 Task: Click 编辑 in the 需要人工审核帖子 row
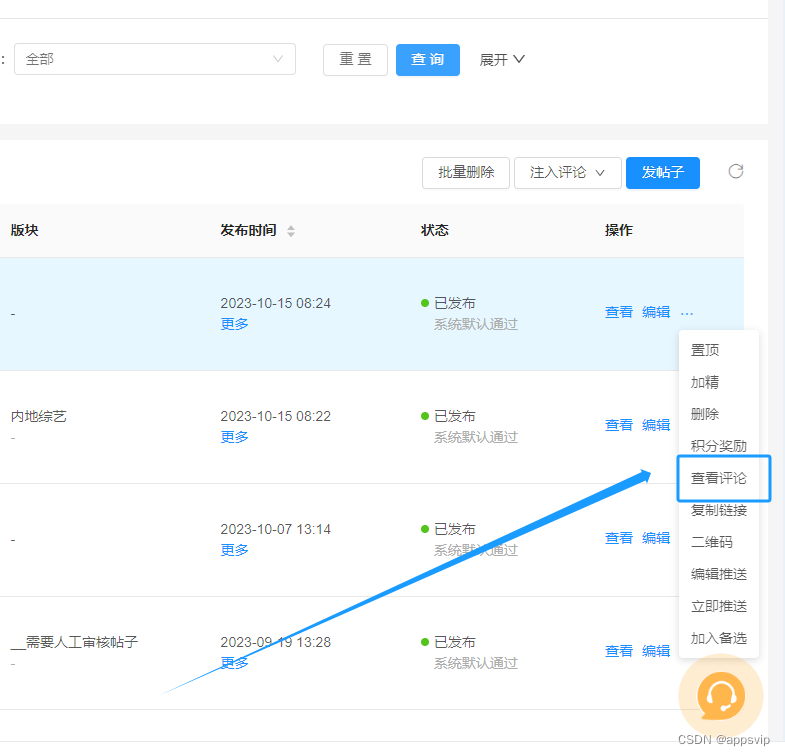coord(656,651)
